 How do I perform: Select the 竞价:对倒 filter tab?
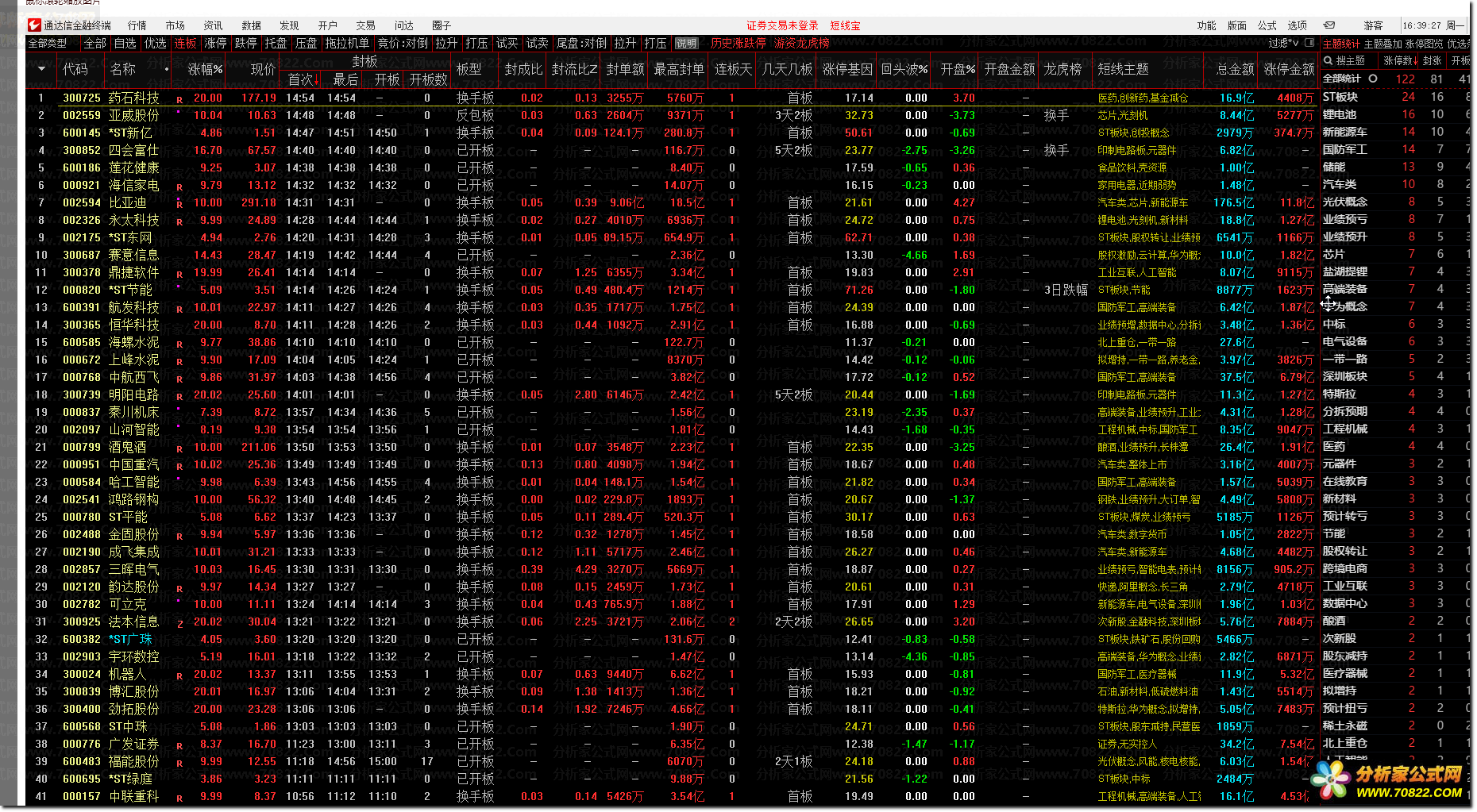[403, 43]
